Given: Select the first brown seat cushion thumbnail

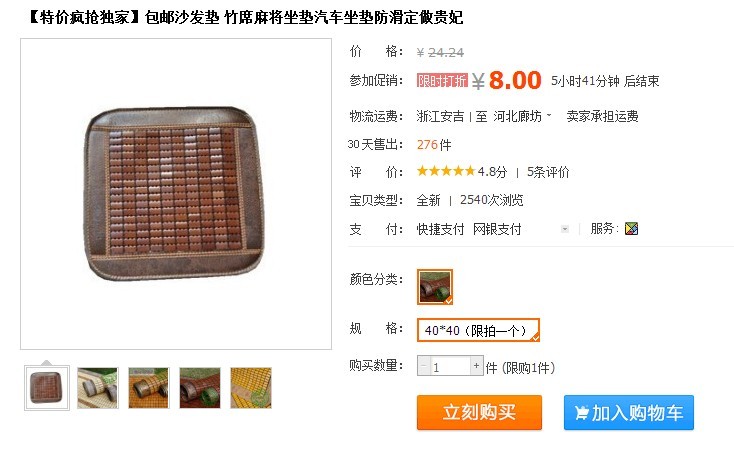Looking at the screenshot, I should click(x=47, y=388).
